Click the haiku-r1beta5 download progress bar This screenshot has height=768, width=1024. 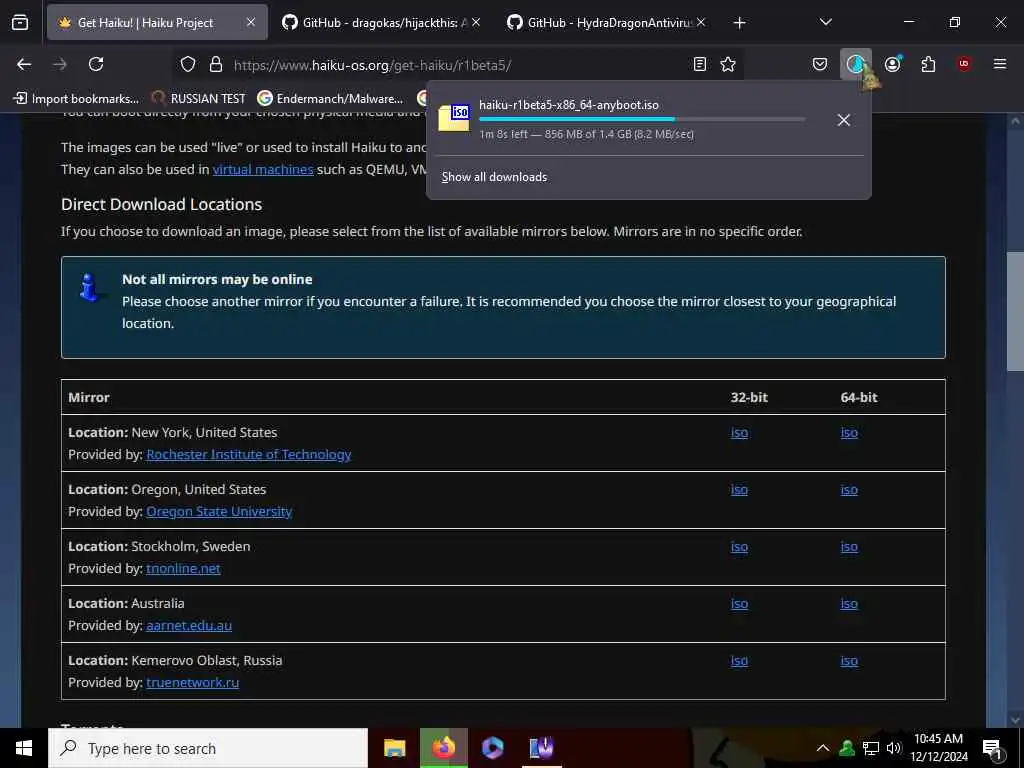coord(642,120)
